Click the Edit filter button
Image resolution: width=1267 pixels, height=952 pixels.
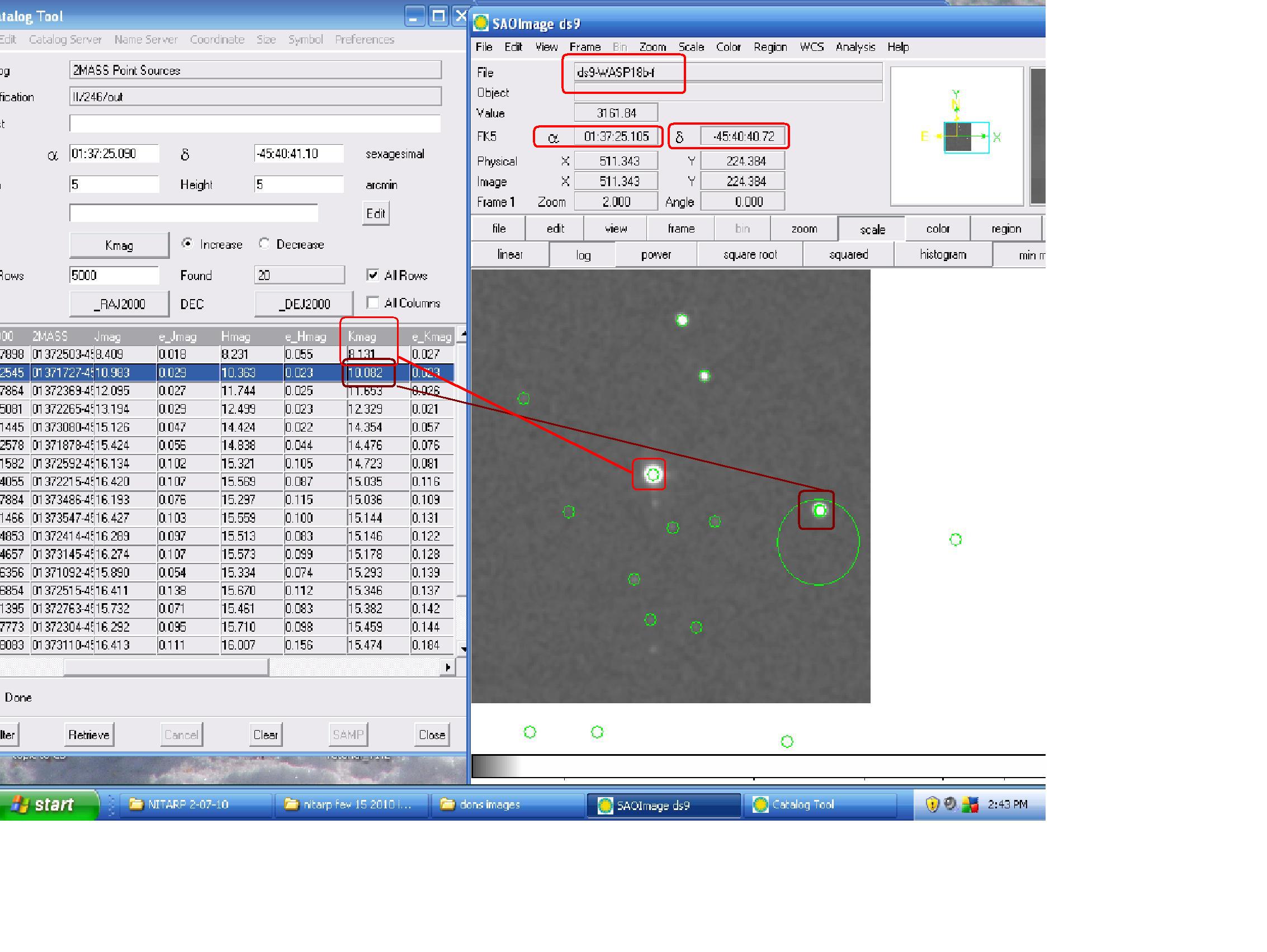(x=376, y=214)
